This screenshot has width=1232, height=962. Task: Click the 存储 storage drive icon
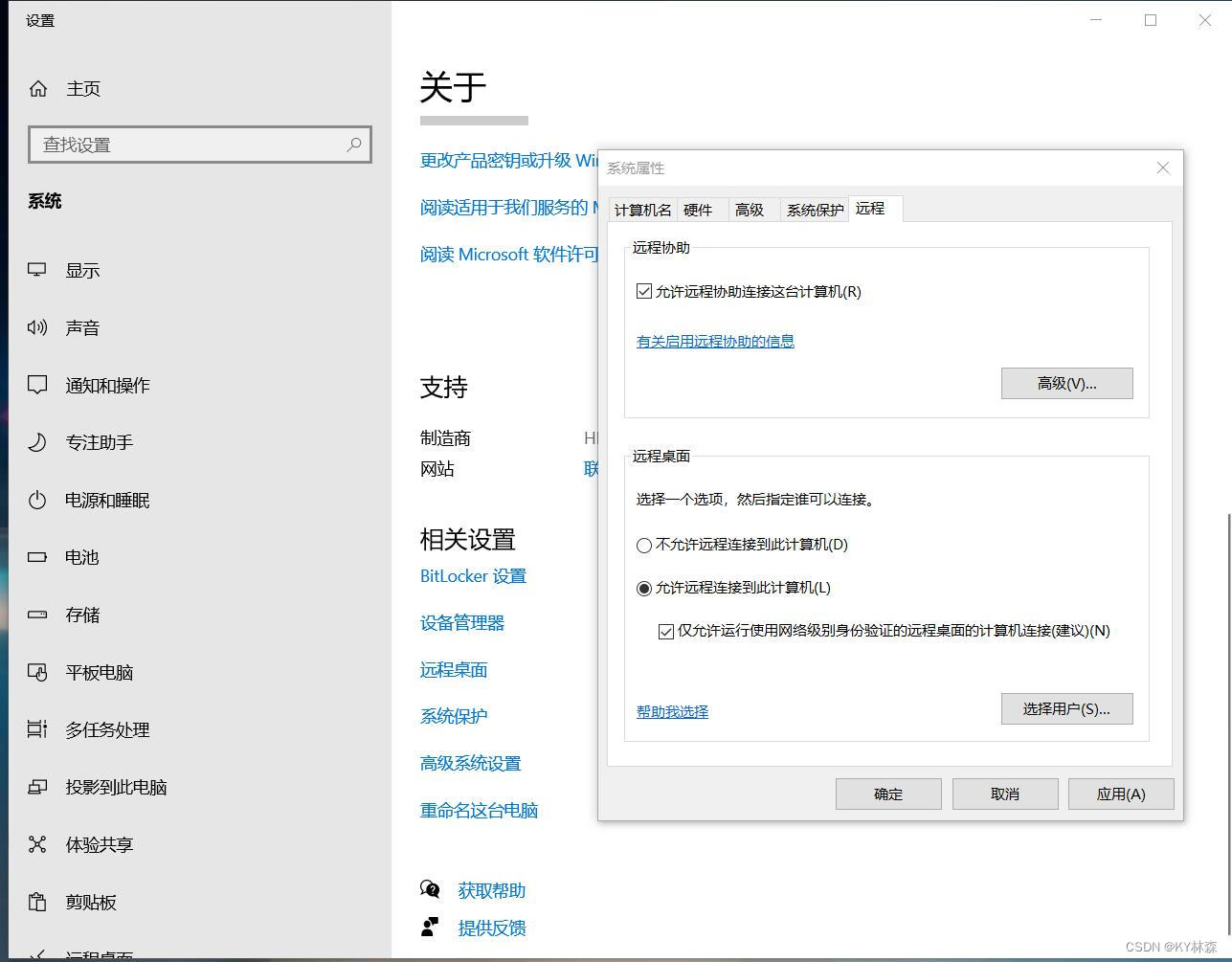[x=37, y=615]
